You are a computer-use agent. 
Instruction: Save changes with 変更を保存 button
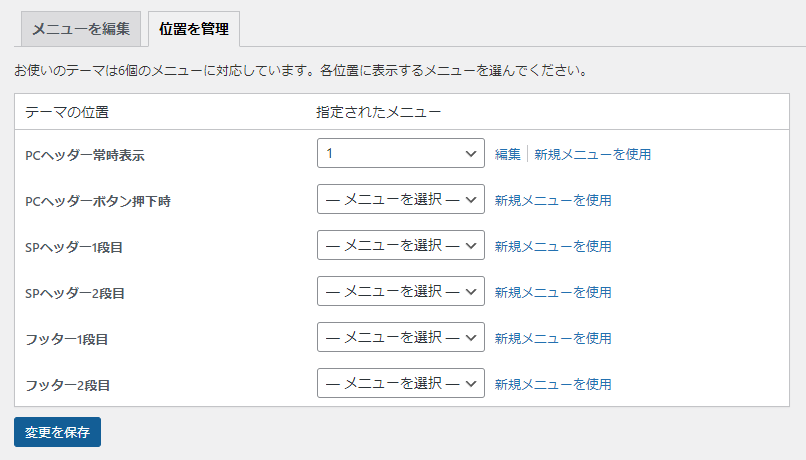point(58,432)
